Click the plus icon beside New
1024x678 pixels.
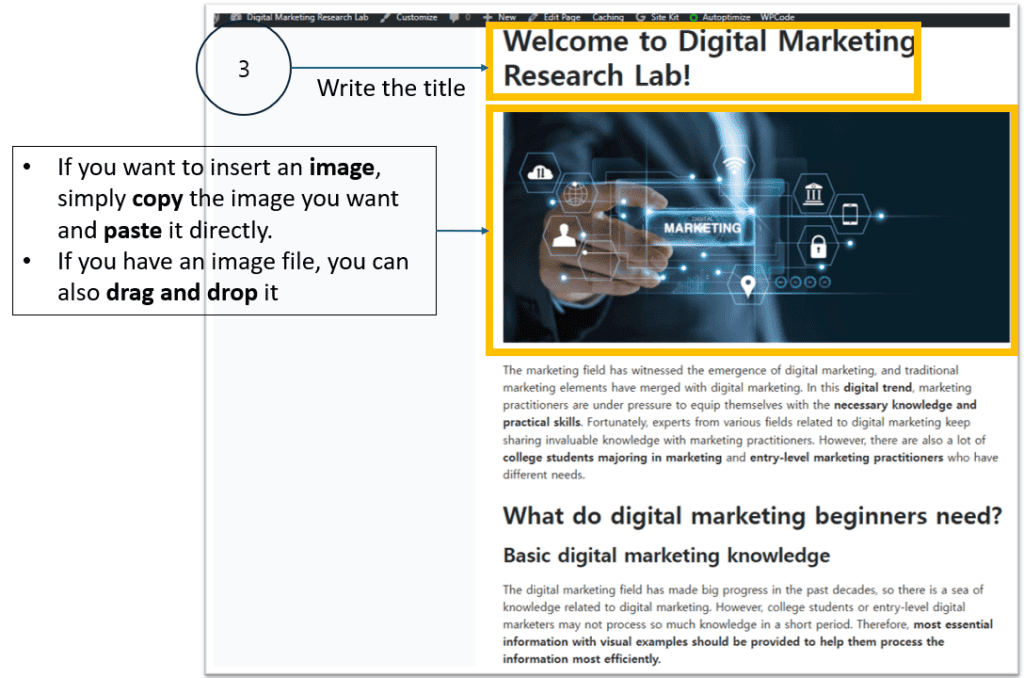click(487, 17)
